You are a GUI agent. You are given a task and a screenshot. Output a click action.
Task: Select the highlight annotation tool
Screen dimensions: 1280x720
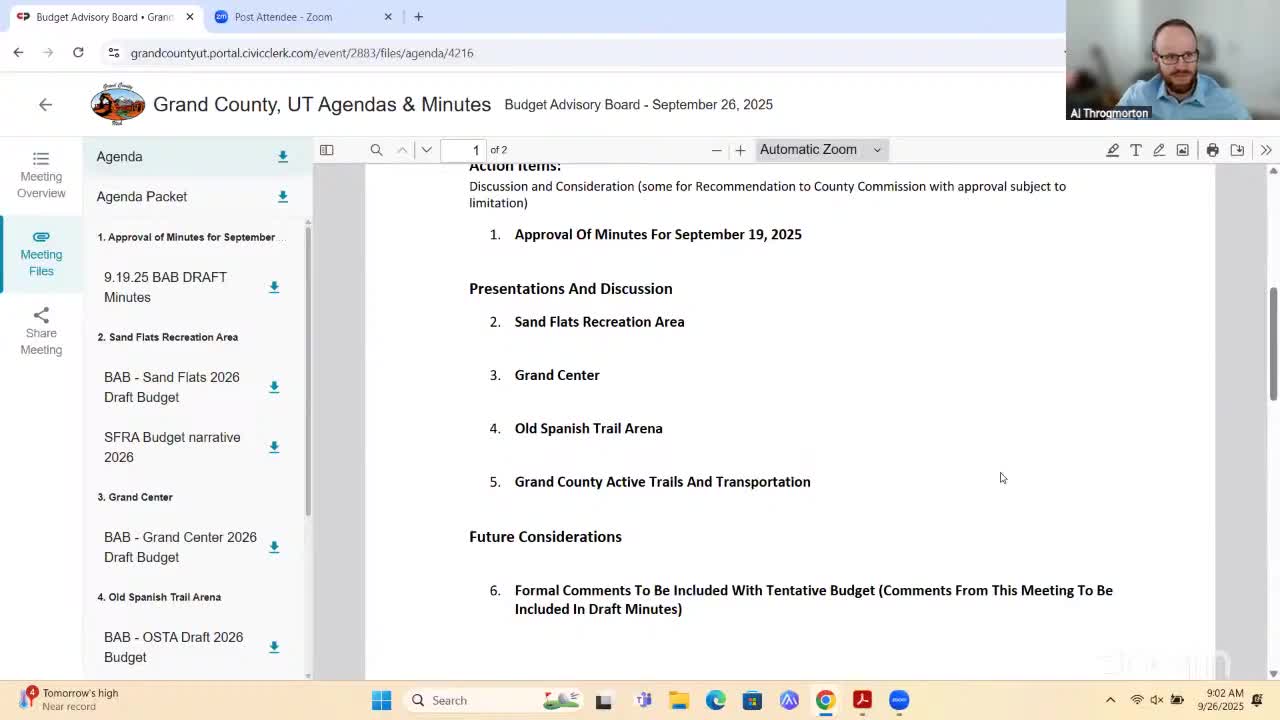click(x=1112, y=150)
